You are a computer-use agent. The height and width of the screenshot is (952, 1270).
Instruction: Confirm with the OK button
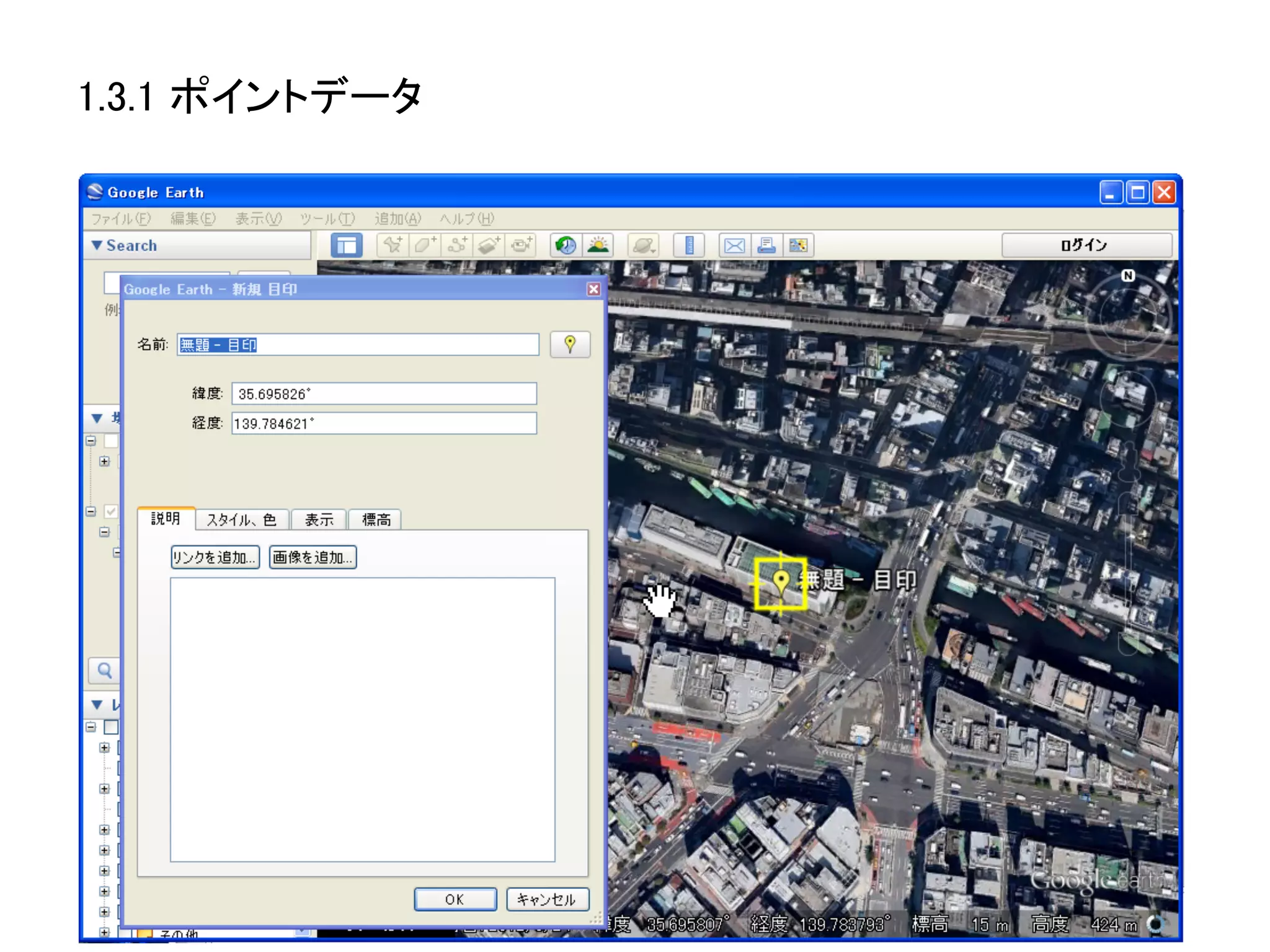[455, 899]
